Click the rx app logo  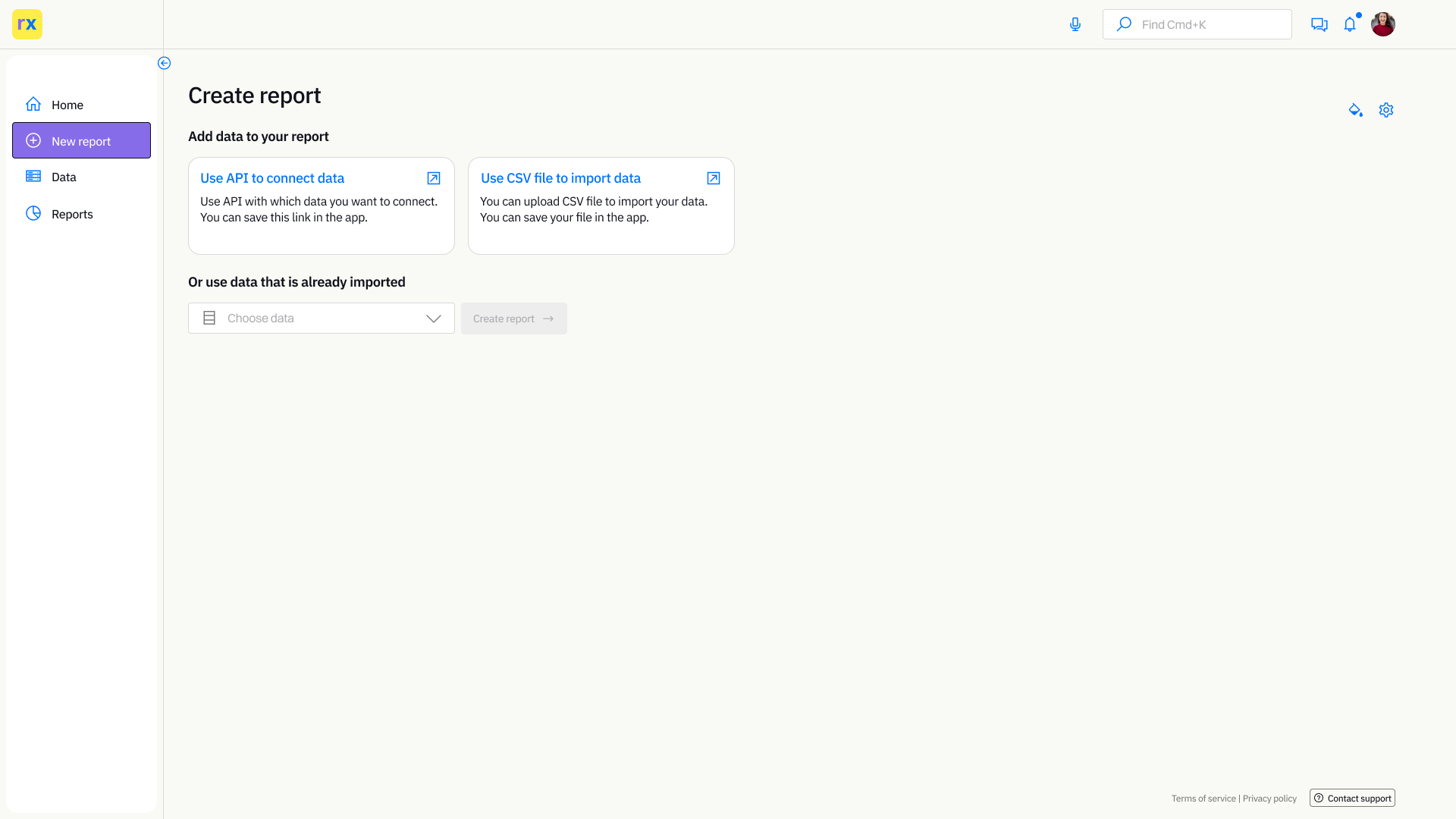point(27,24)
